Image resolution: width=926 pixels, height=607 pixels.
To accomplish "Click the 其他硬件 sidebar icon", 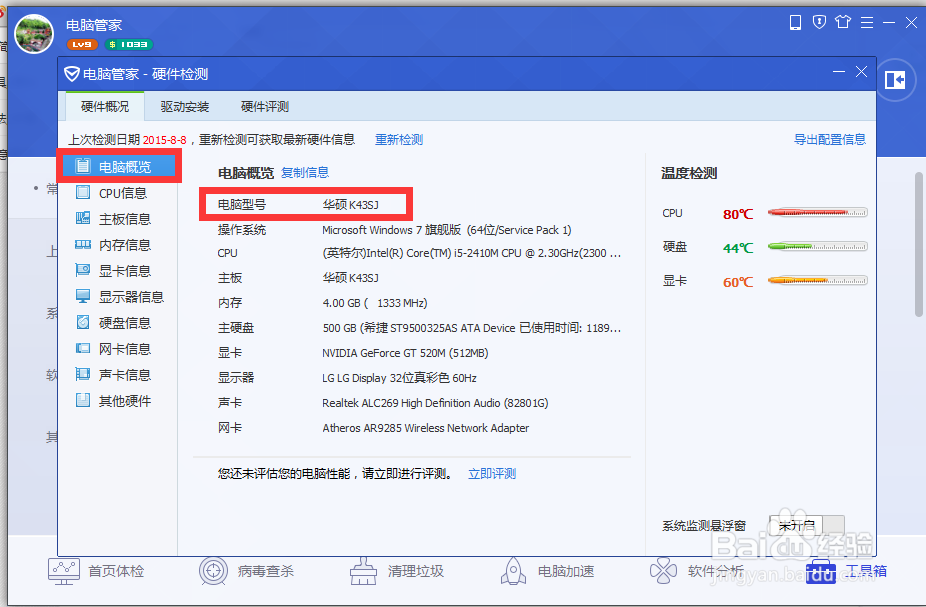I will click(83, 400).
